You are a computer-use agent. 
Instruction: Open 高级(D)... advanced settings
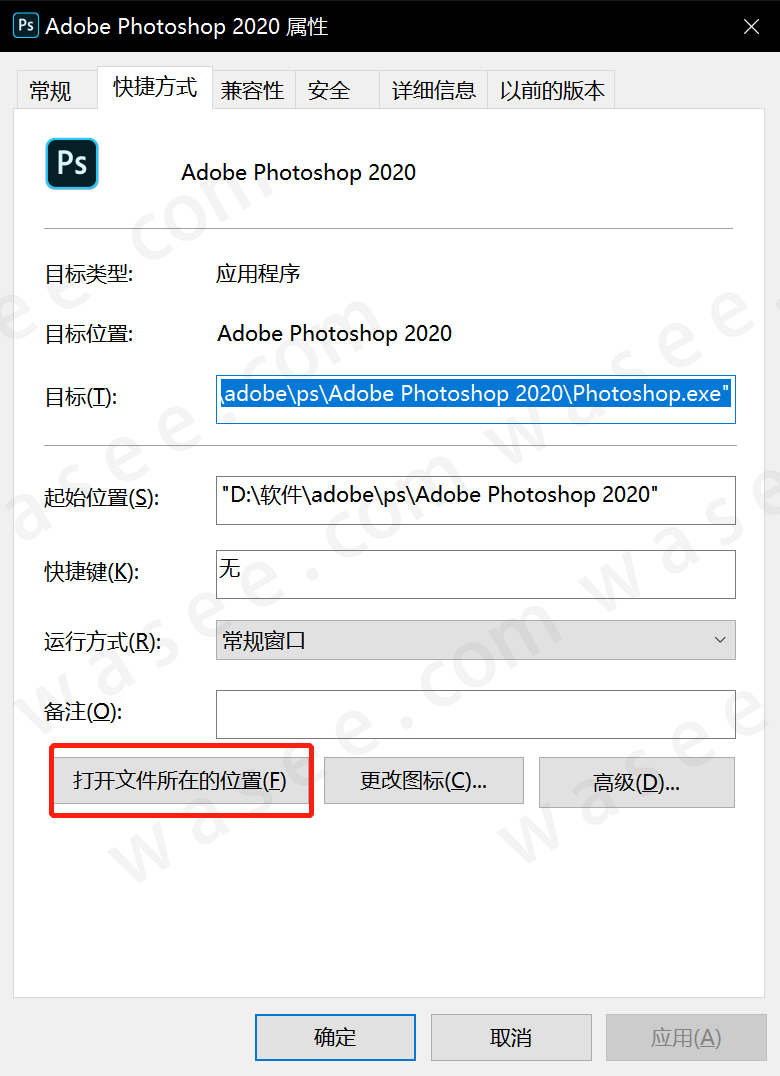coord(637,782)
